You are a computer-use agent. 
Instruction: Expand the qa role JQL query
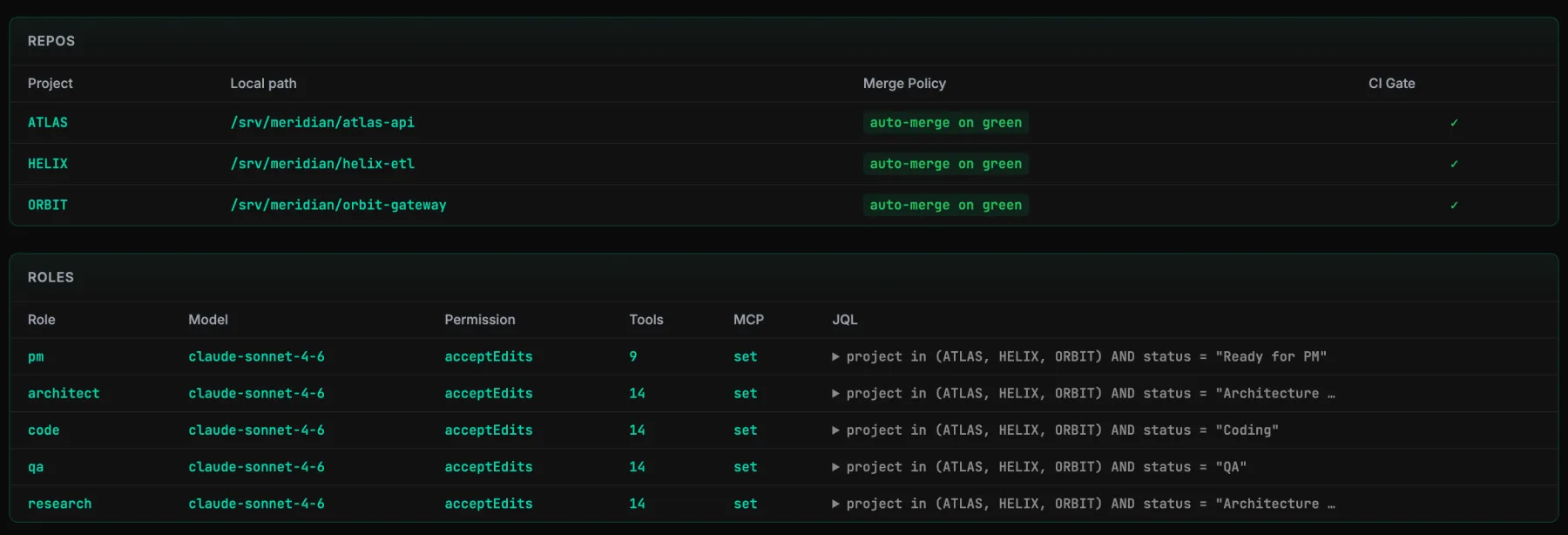coord(835,467)
